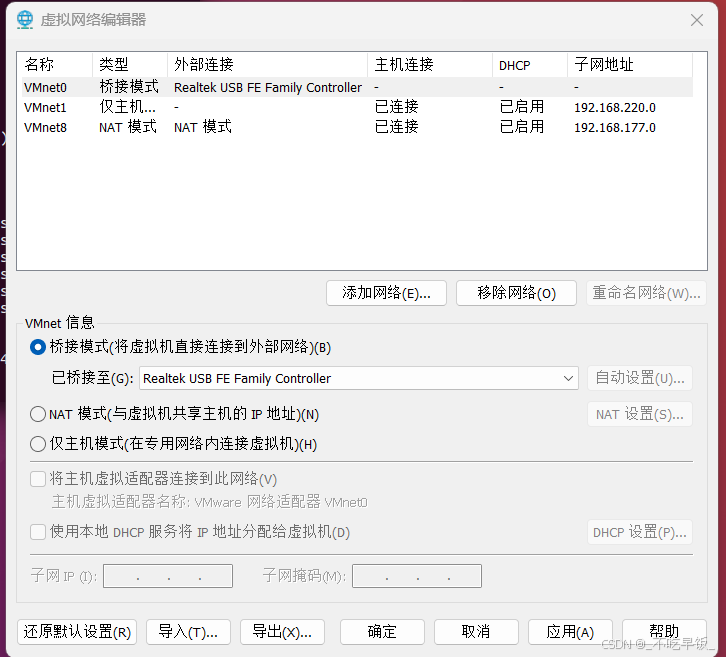Open the 已桥接至 adapter dropdown
The width and height of the screenshot is (726, 657).
point(359,378)
